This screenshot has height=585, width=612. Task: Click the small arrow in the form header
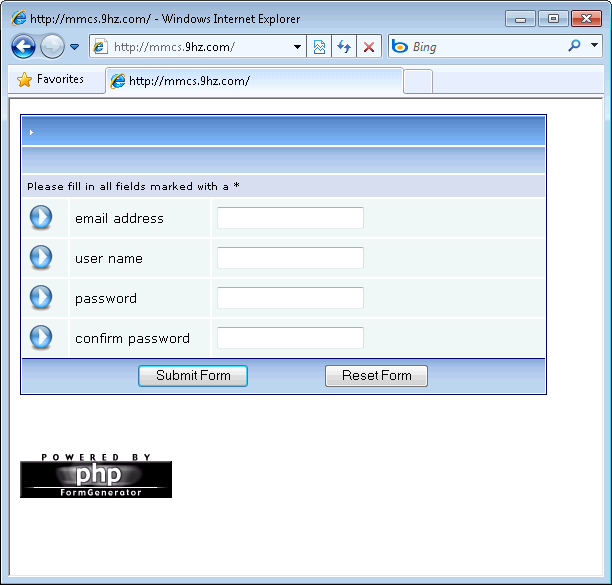pos(31,132)
